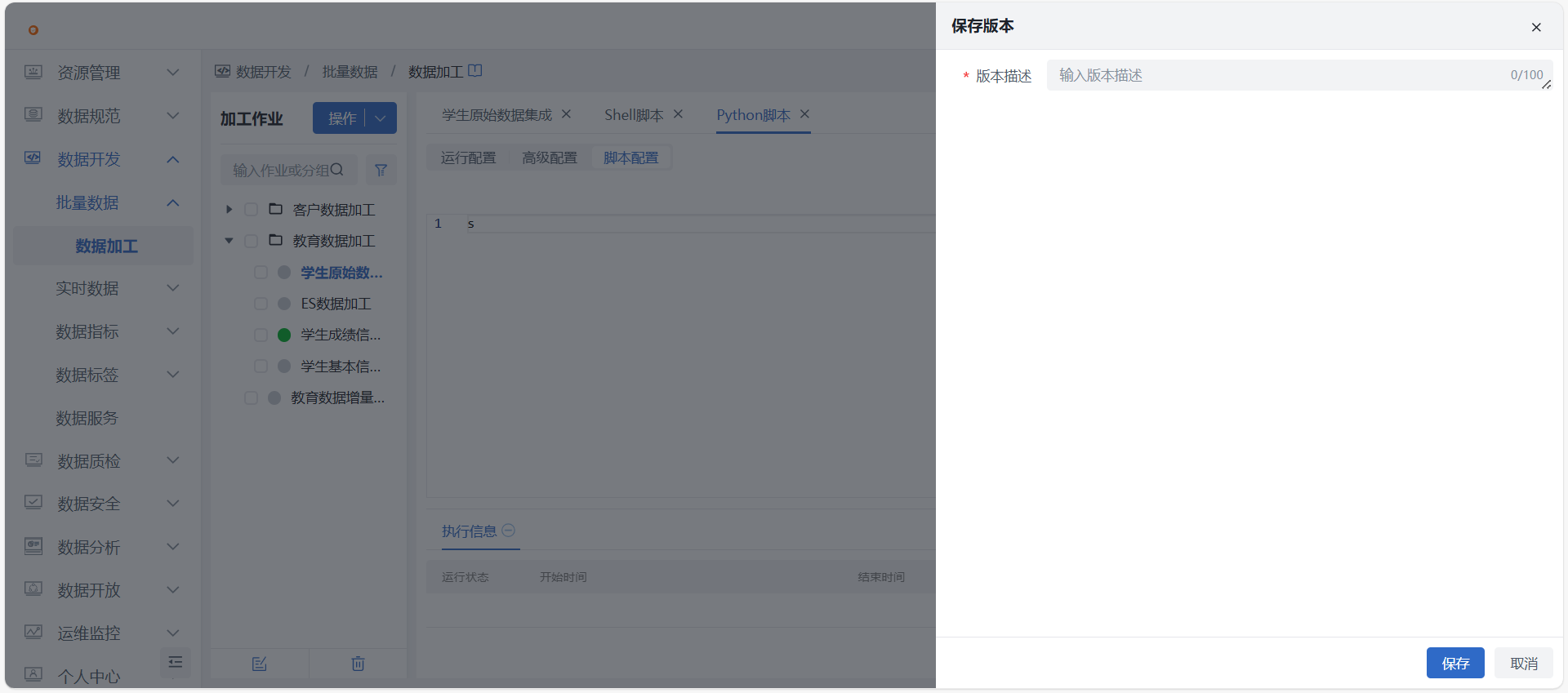Image resolution: width=1568 pixels, height=693 pixels.
Task: Open the 操作 dropdown arrow
Action: [381, 118]
